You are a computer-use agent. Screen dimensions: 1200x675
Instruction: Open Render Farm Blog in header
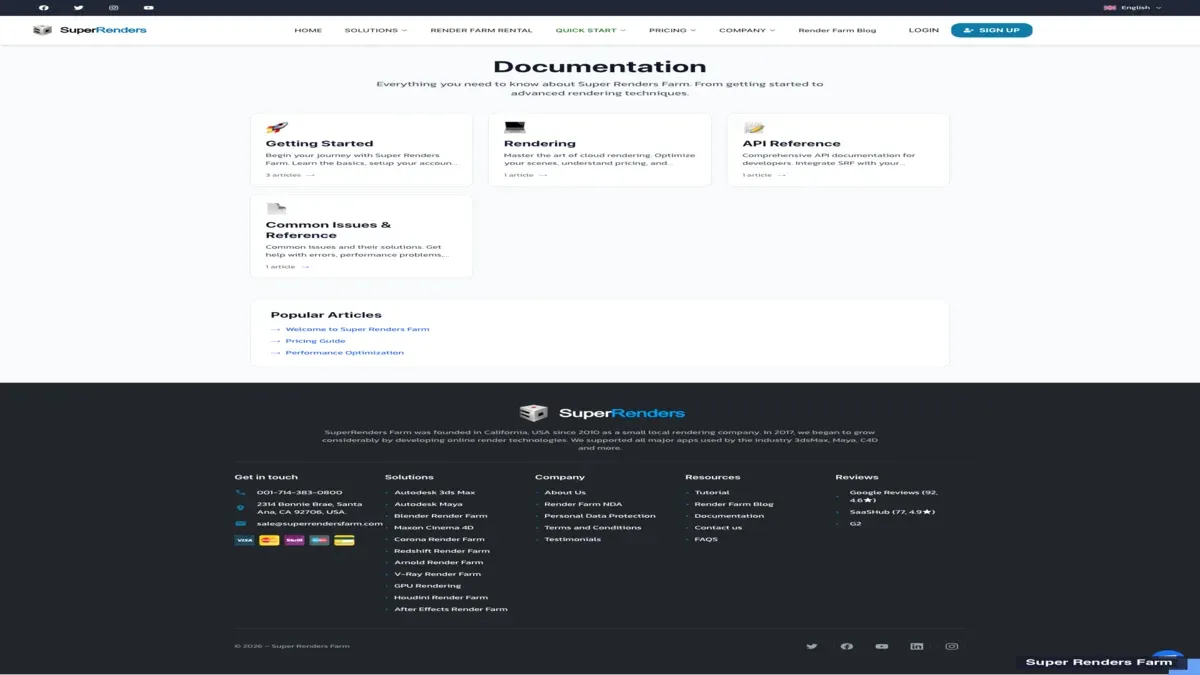pos(837,30)
